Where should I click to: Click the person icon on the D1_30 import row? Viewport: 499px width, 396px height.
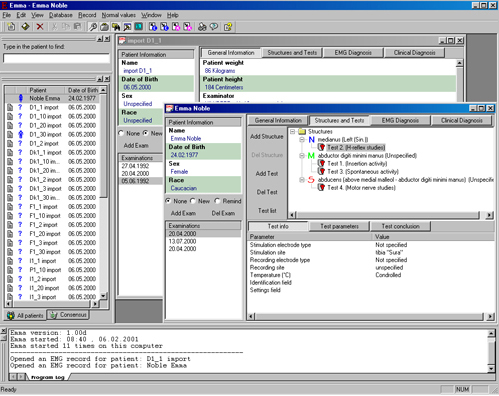(x=21, y=134)
